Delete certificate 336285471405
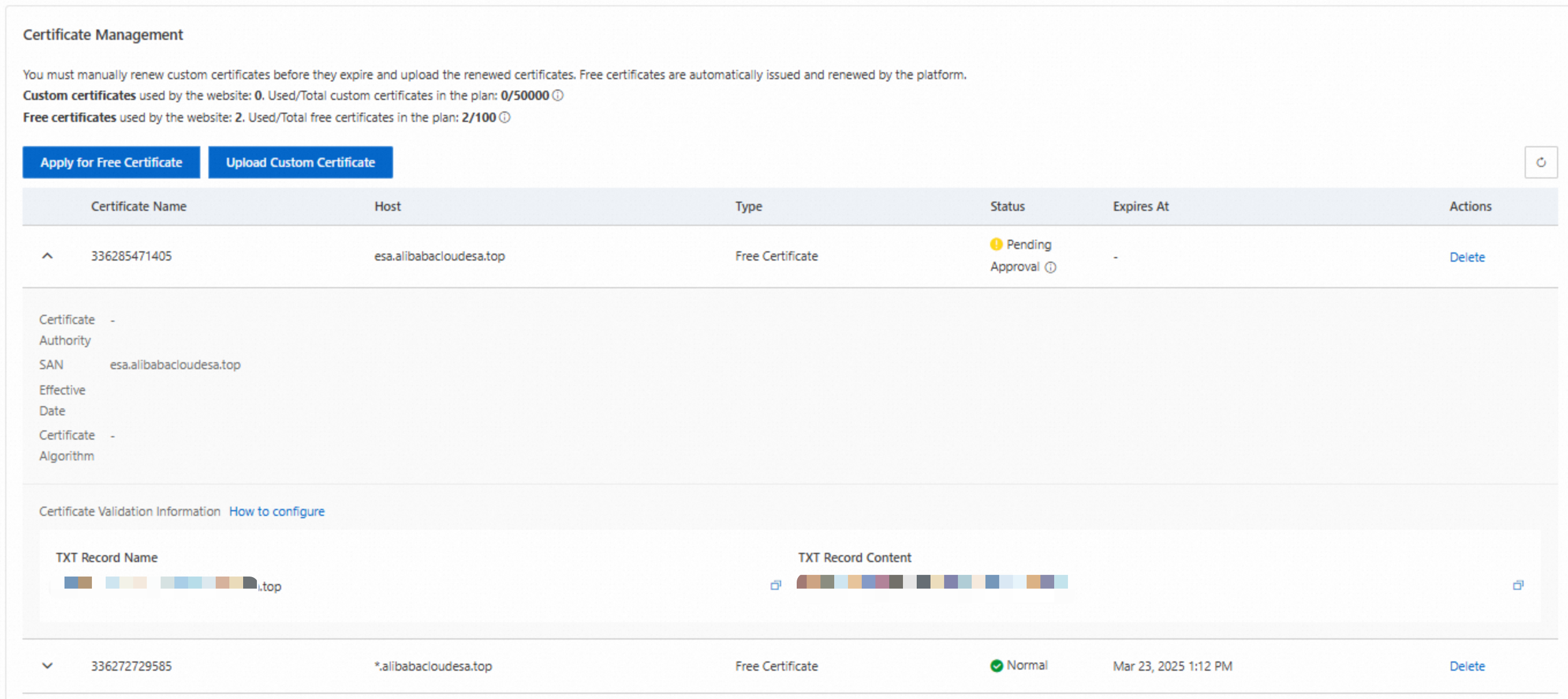Viewport: 1568px width, 699px height. click(x=1466, y=256)
